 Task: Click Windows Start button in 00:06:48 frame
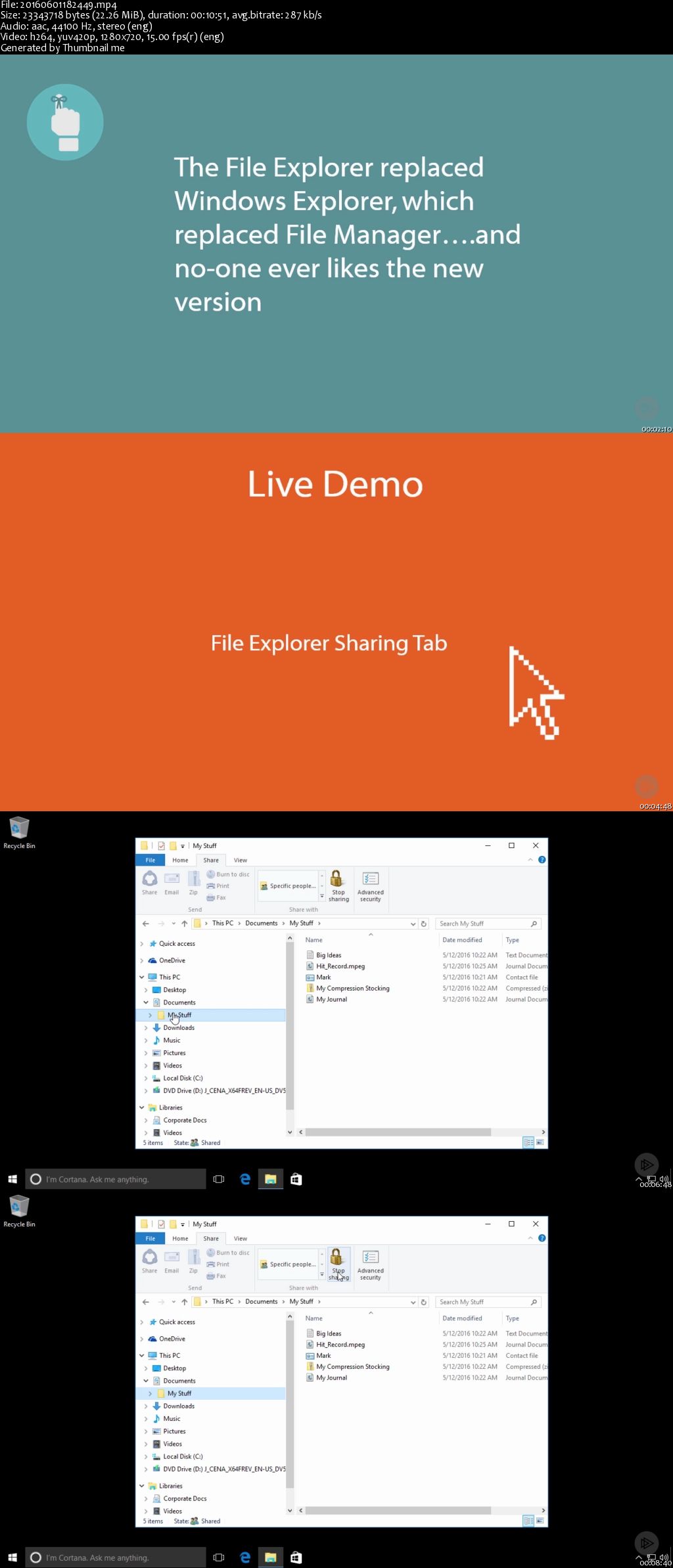click(12, 1179)
